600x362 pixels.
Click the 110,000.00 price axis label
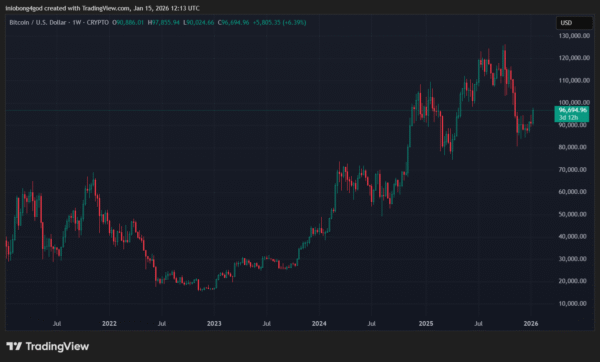(x=574, y=80)
